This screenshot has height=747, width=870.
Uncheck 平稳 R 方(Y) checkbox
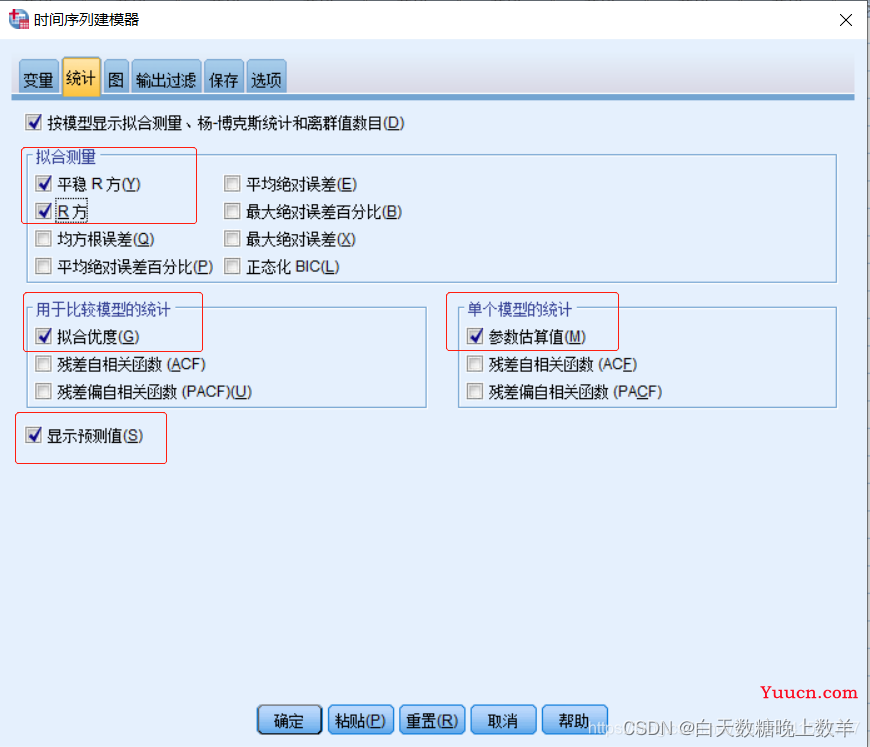(43, 184)
